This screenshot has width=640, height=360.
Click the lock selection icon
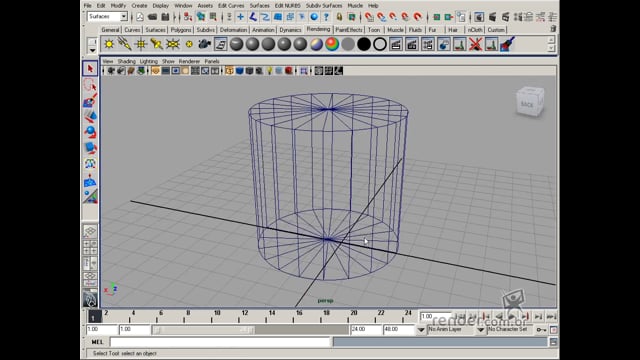[339, 17]
